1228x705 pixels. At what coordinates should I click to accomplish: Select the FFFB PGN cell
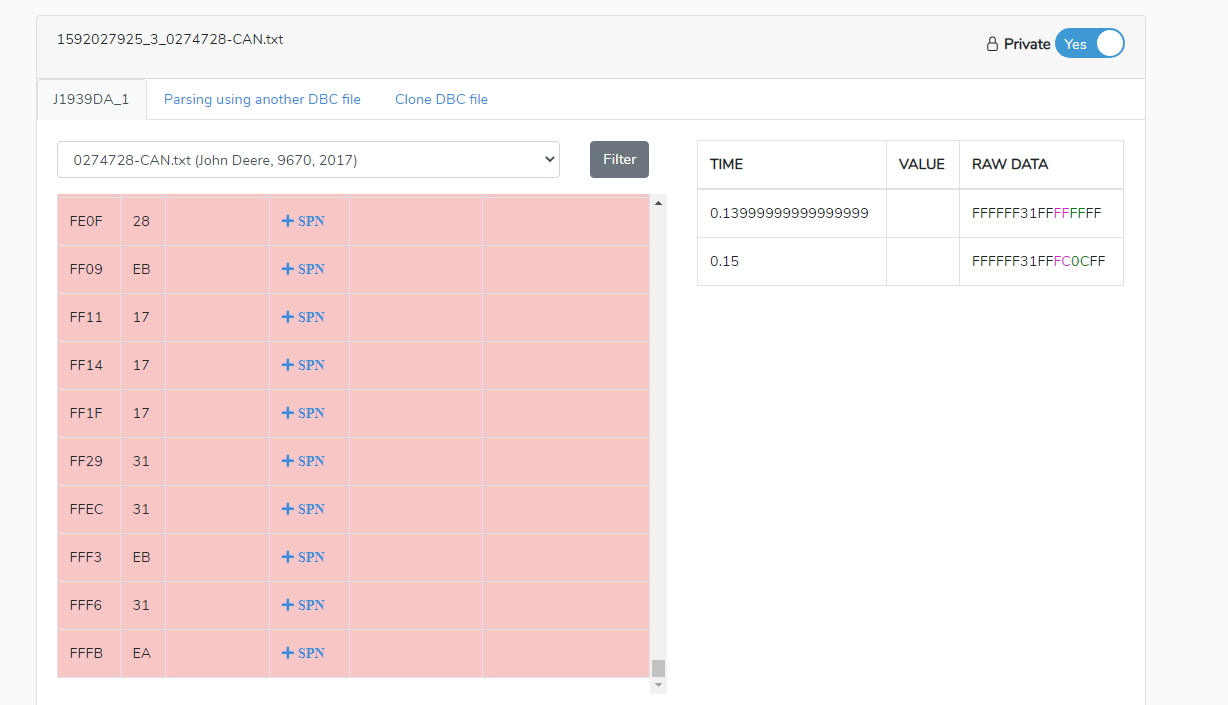[87, 653]
